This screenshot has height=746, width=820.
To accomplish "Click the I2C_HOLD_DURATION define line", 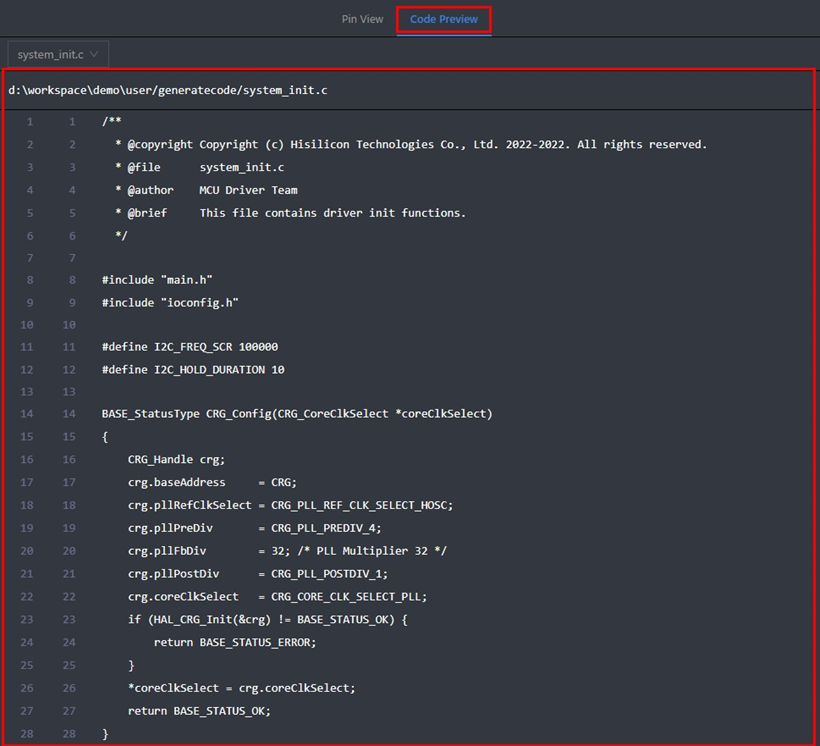I will 193,370.
